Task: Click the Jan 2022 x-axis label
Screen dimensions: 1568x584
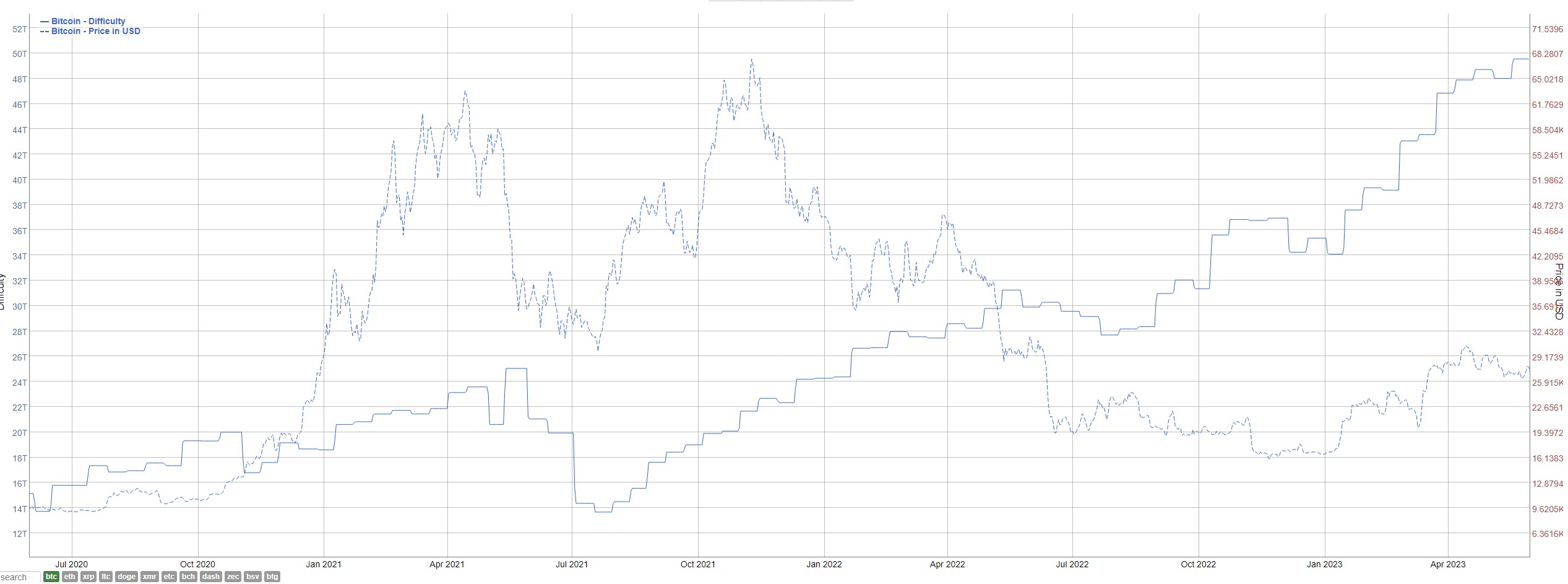Action: (x=824, y=564)
